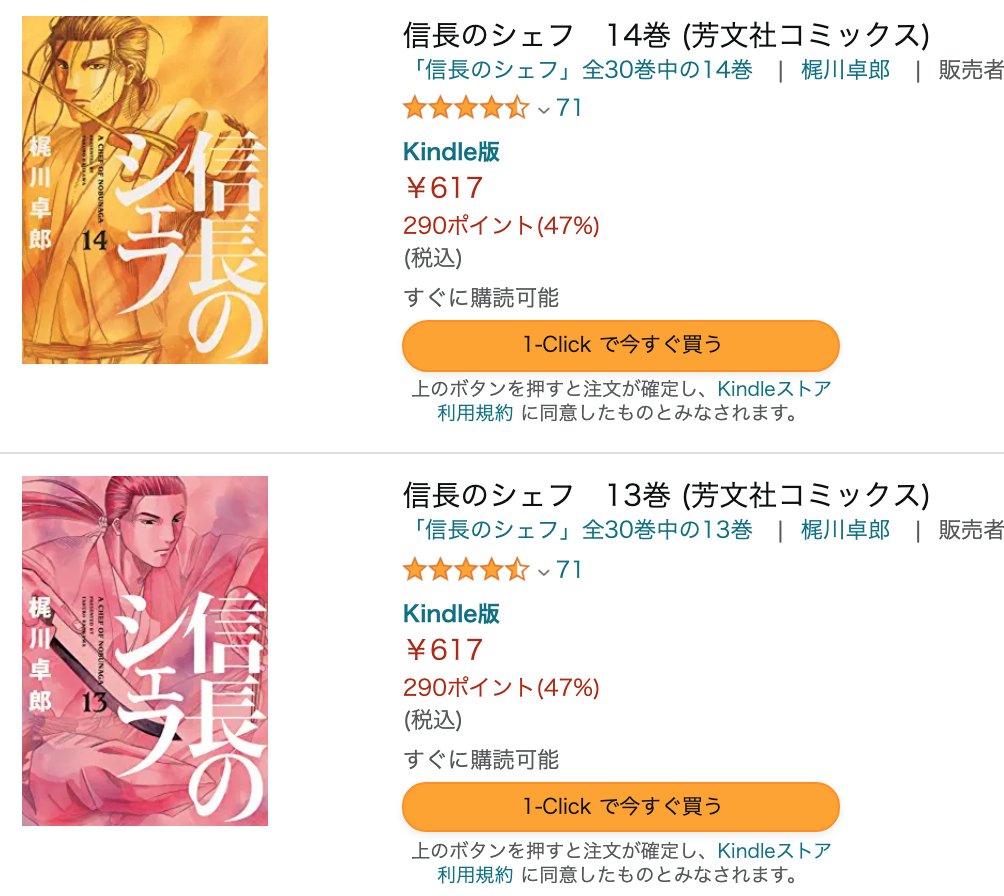This screenshot has width=1004, height=896.
Task: Click author 梶川卓郎 on volume 14
Action: pos(845,70)
